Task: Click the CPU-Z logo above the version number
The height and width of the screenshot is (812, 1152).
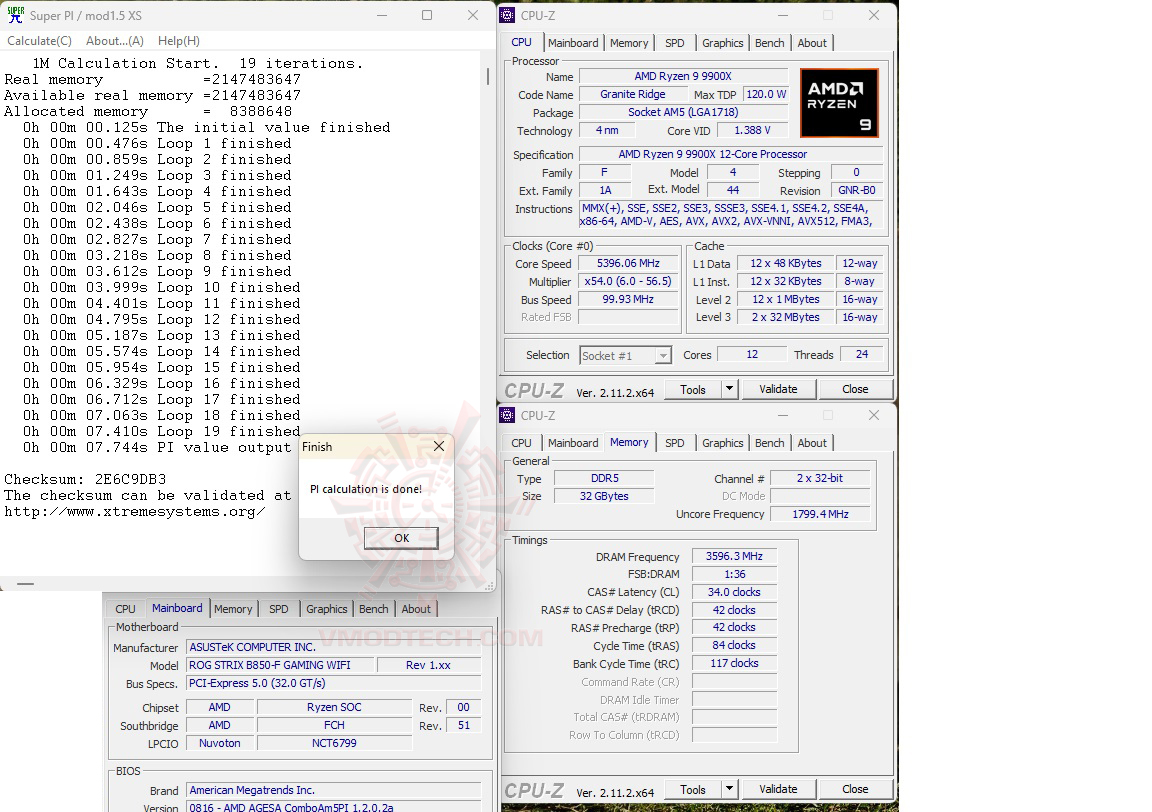Action: [534, 389]
